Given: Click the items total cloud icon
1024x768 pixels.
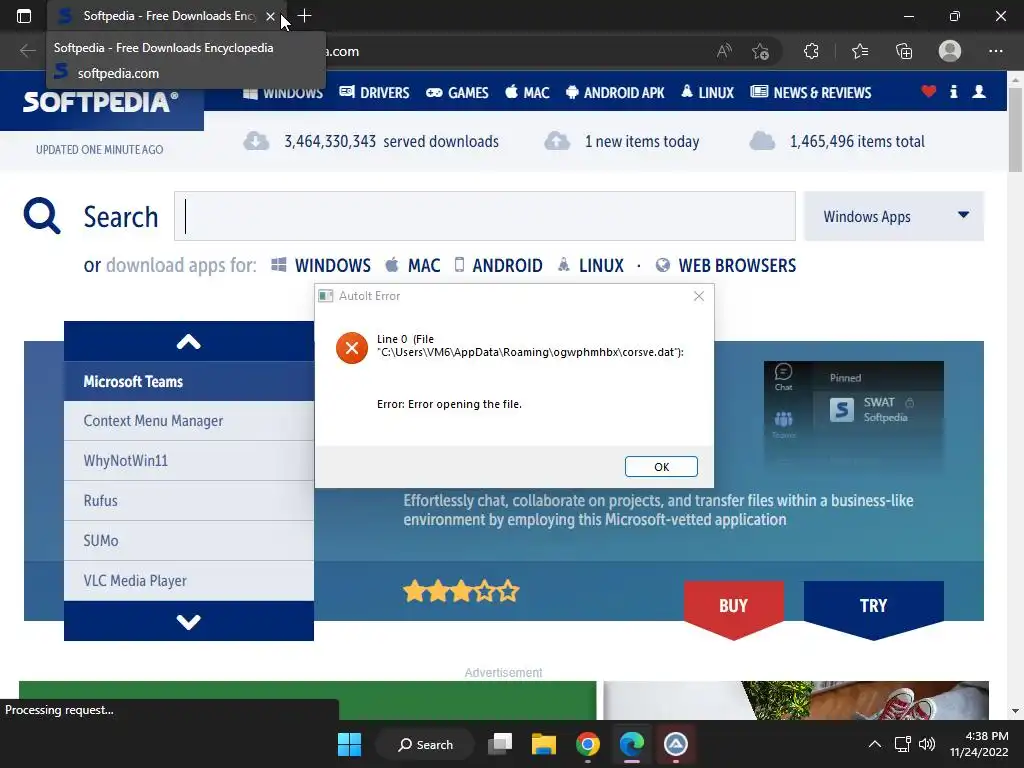Looking at the screenshot, I should pyautogui.click(x=762, y=141).
